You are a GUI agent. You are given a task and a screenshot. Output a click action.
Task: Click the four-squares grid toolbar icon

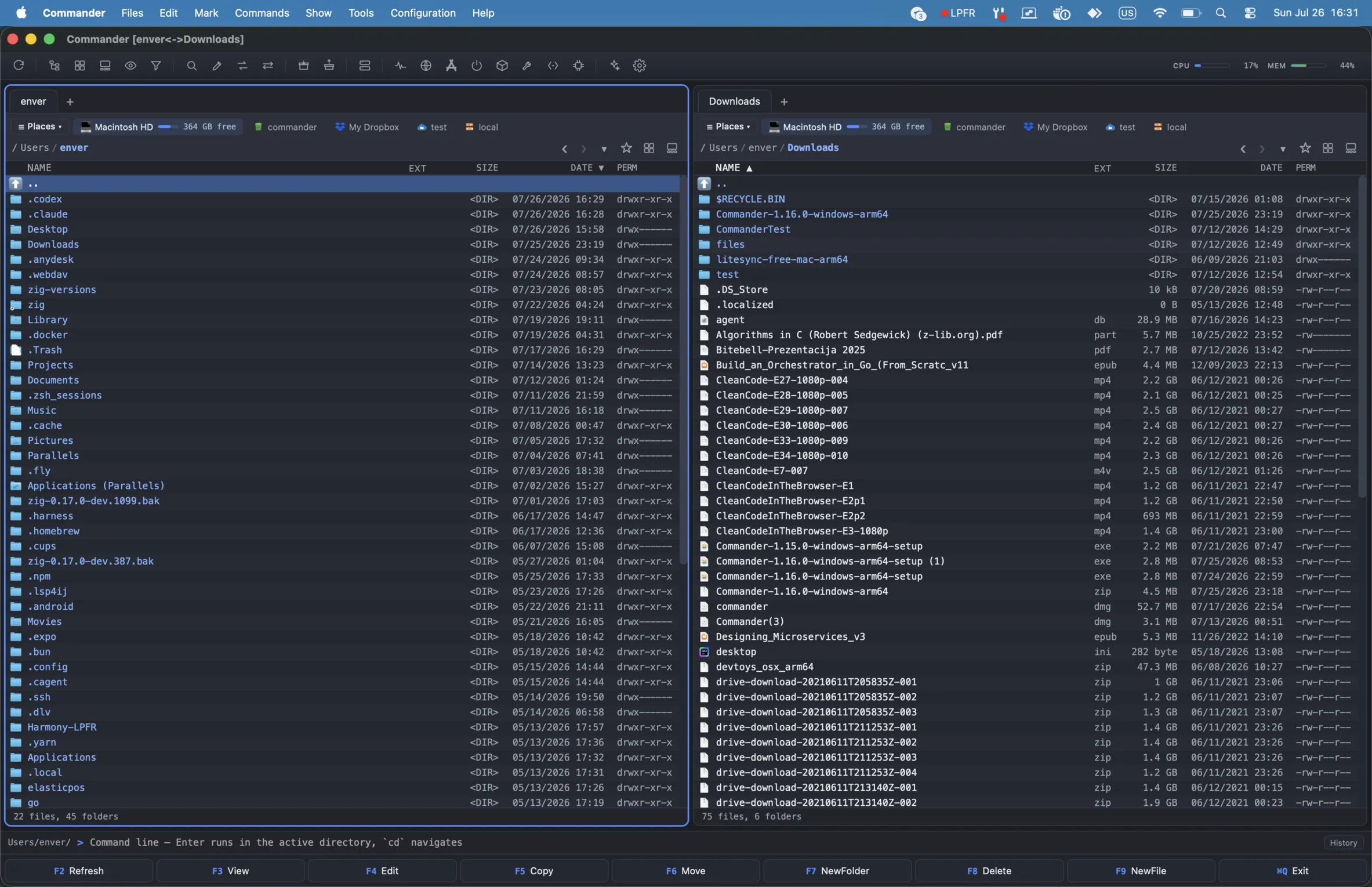[x=80, y=66]
